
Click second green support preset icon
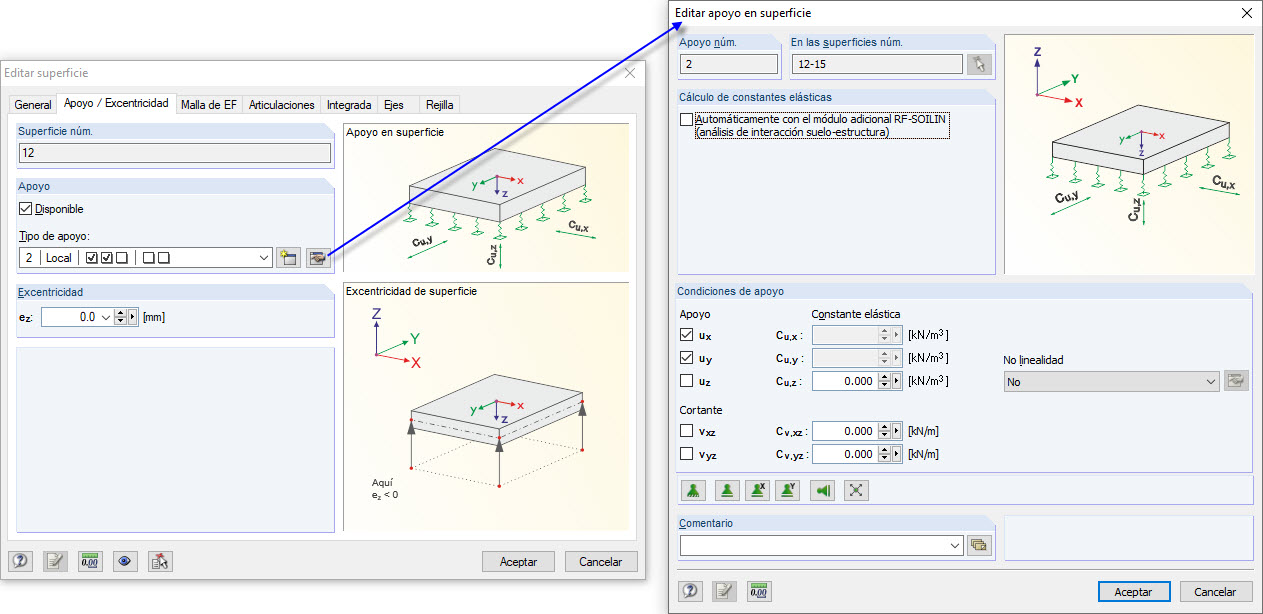[728, 490]
